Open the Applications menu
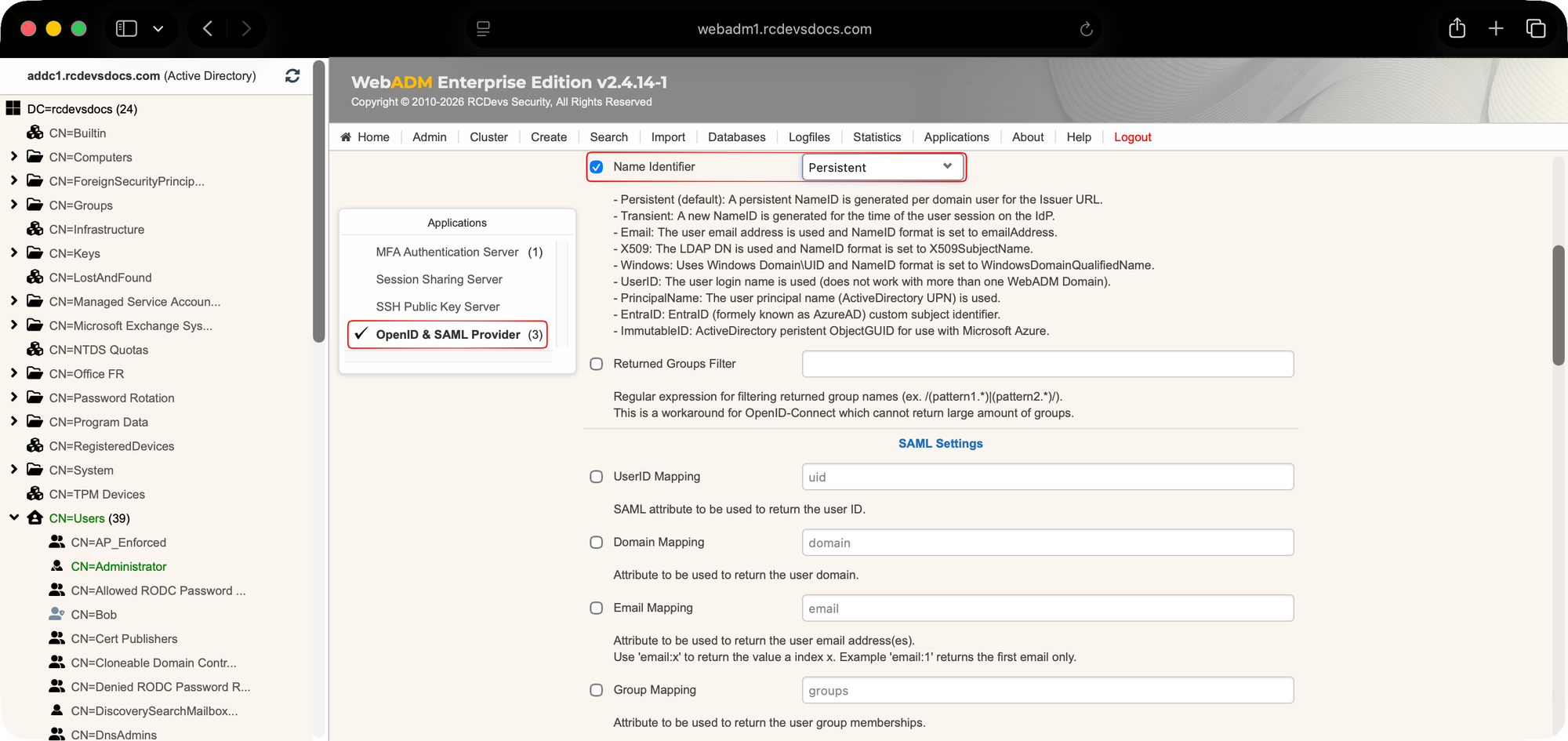 pyautogui.click(x=956, y=137)
